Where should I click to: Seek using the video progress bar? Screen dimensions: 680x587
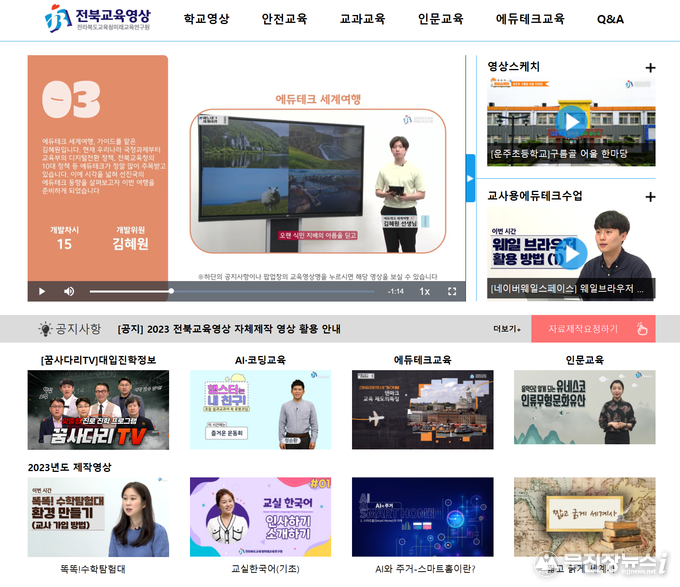click(x=232, y=291)
